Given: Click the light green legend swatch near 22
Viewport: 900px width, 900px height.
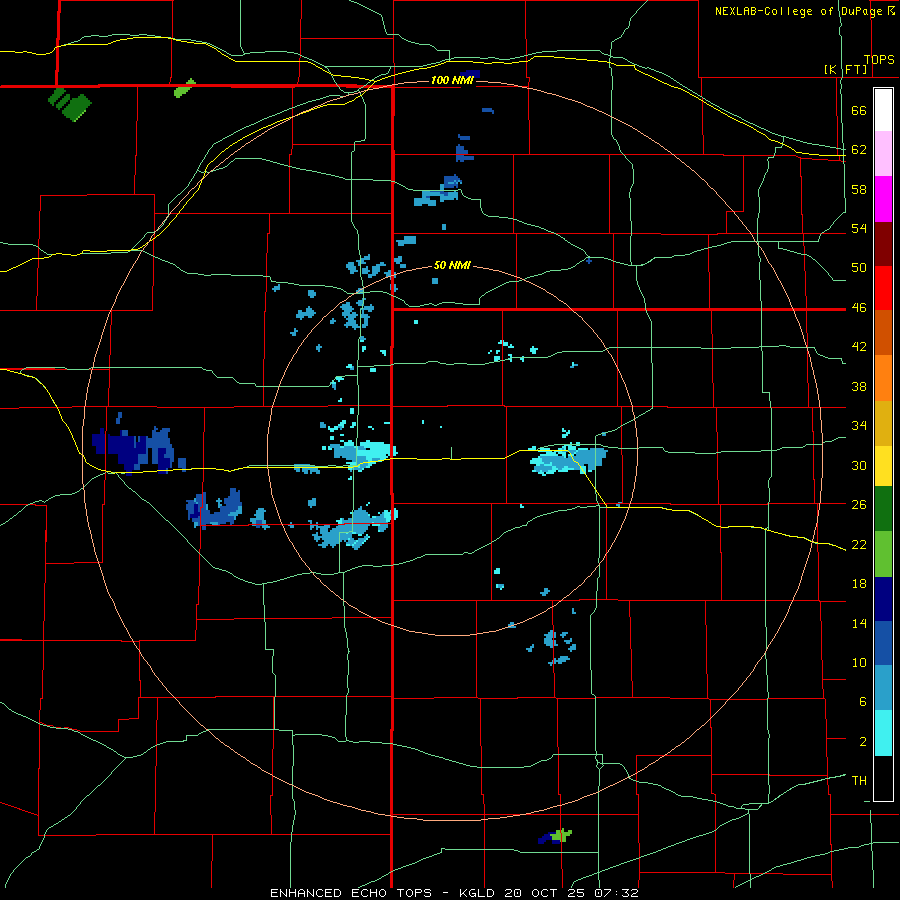Looking at the screenshot, I should [883, 554].
